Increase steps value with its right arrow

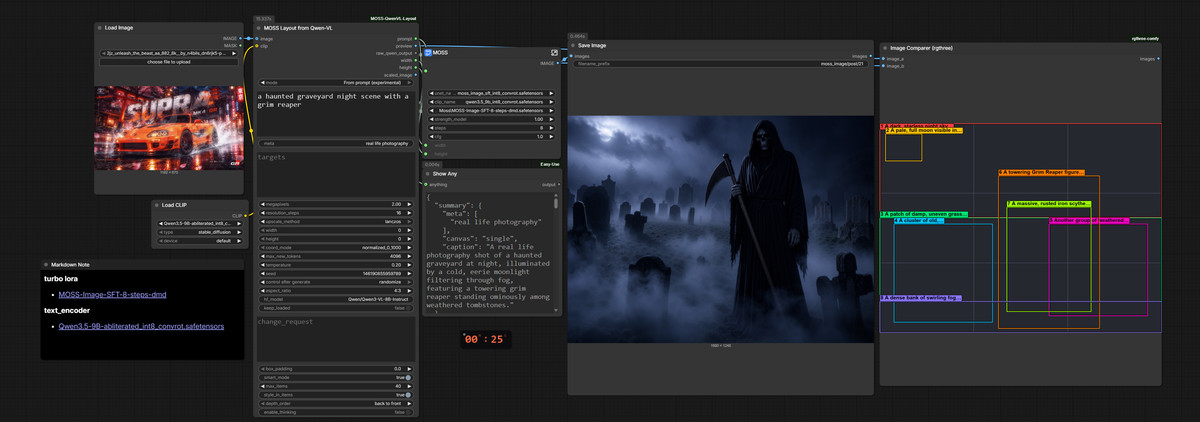click(x=552, y=128)
